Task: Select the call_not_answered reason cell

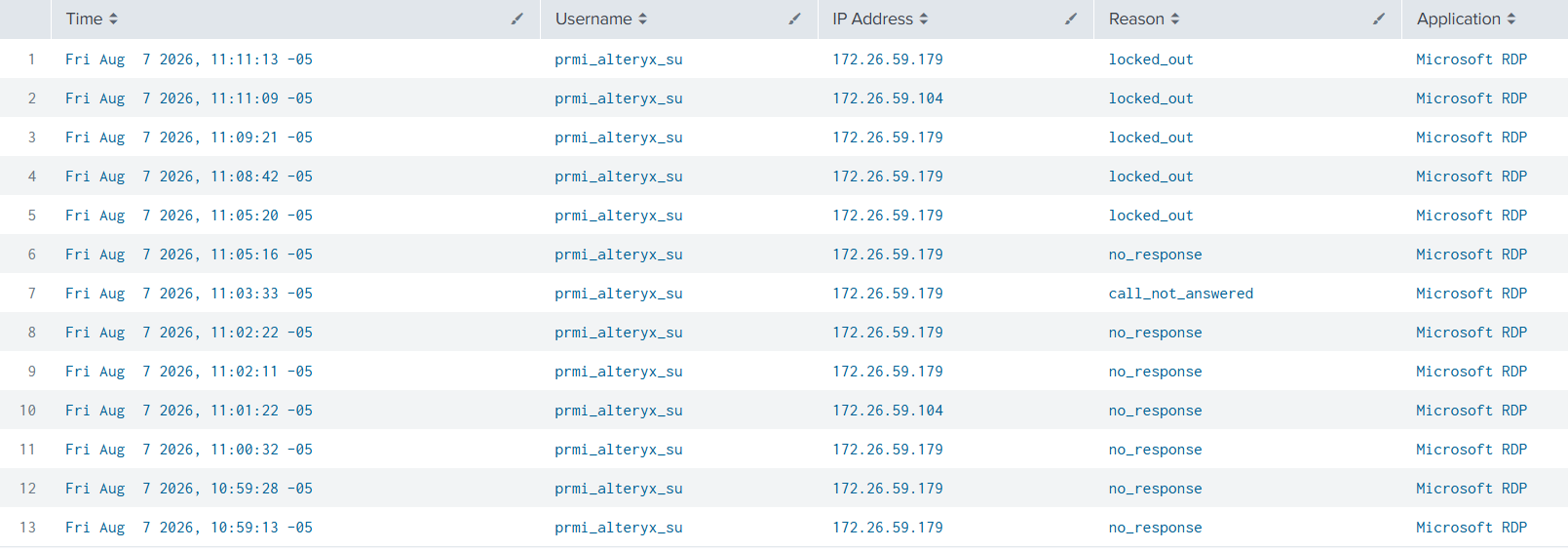Action: [x=1181, y=294]
